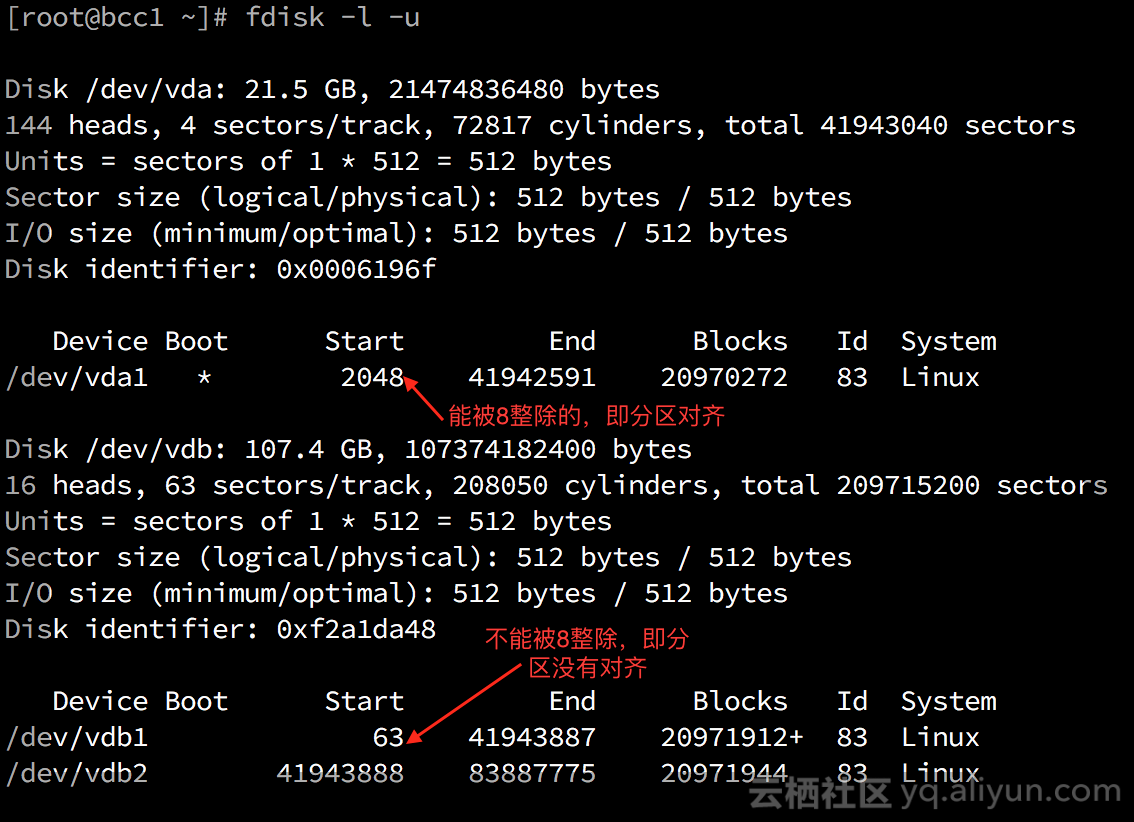Click red annotation about partition not aligned
1134x822 pixels.
tap(588, 653)
